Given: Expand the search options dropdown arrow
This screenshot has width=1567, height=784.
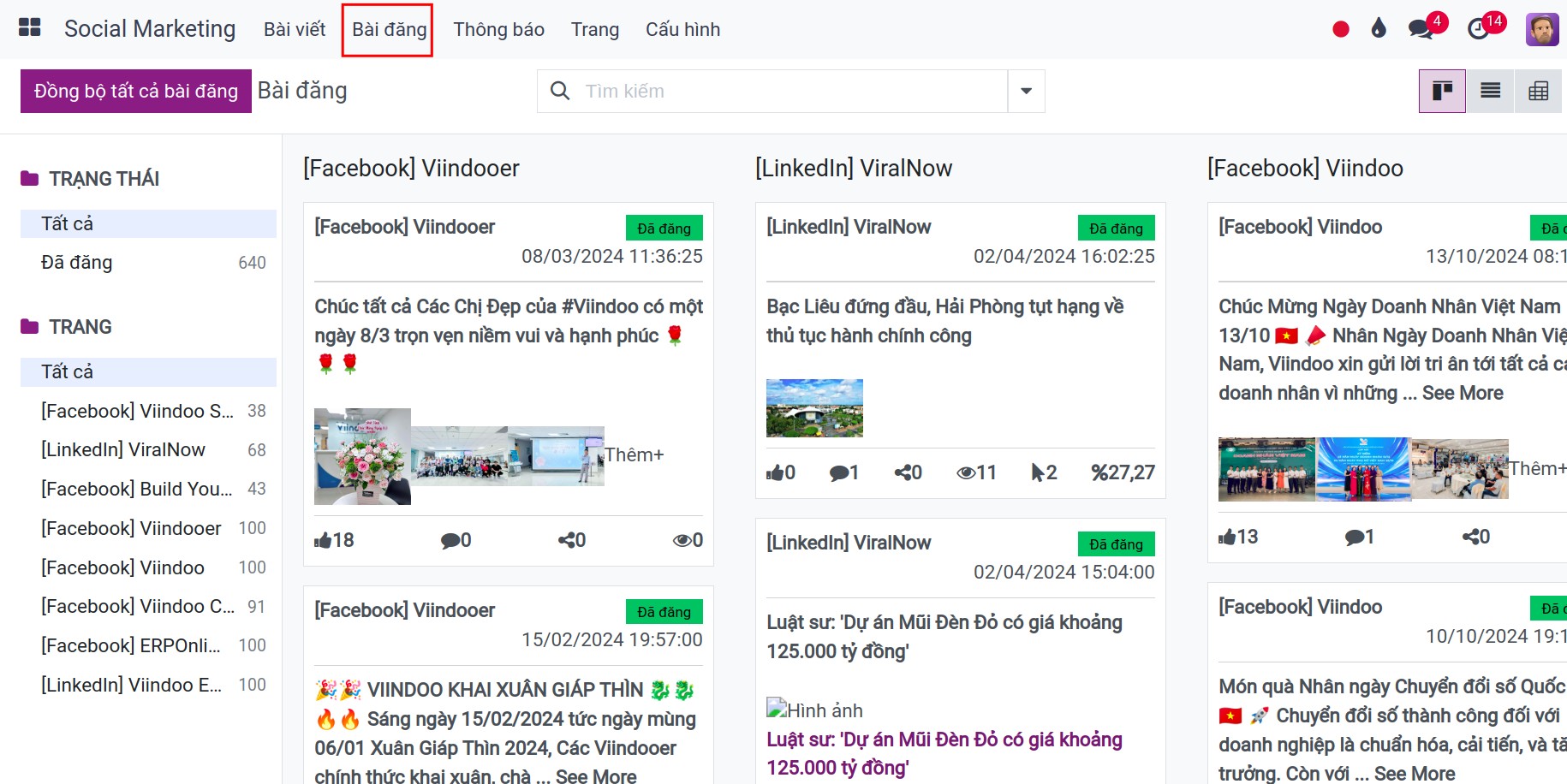Looking at the screenshot, I should (x=1026, y=91).
